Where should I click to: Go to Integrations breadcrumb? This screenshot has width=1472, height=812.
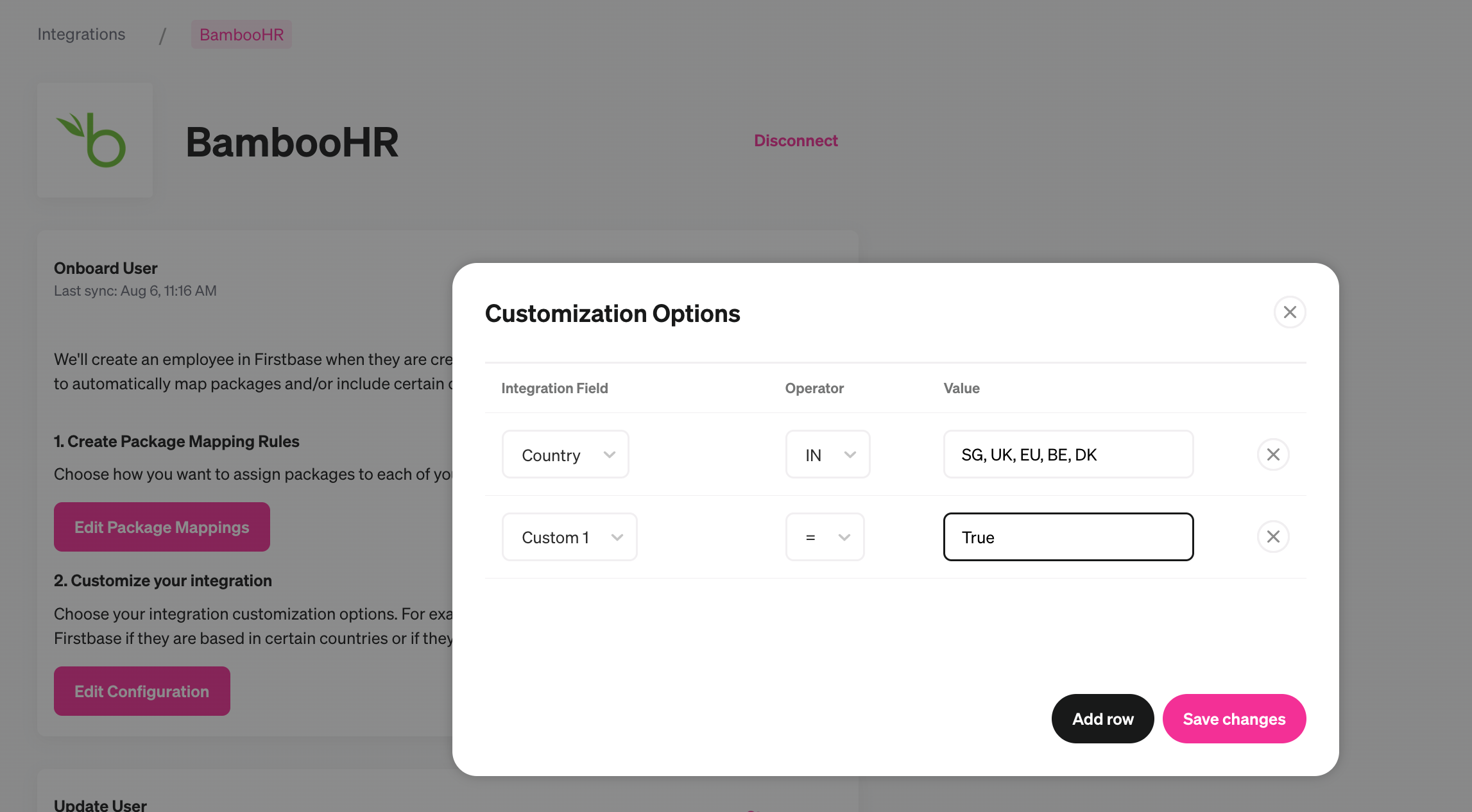coord(81,34)
